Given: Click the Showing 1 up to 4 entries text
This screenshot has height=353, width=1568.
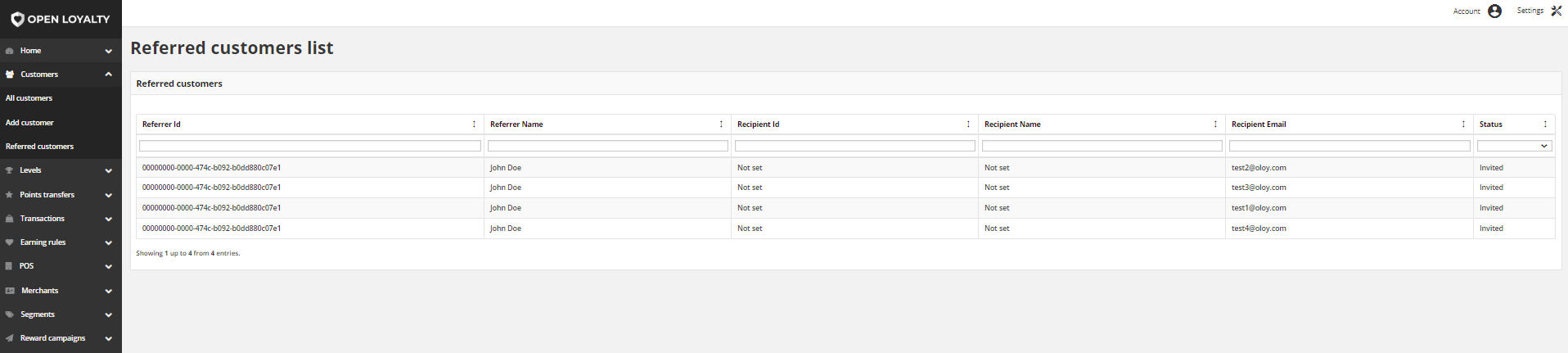Looking at the screenshot, I should [x=188, y=254].
